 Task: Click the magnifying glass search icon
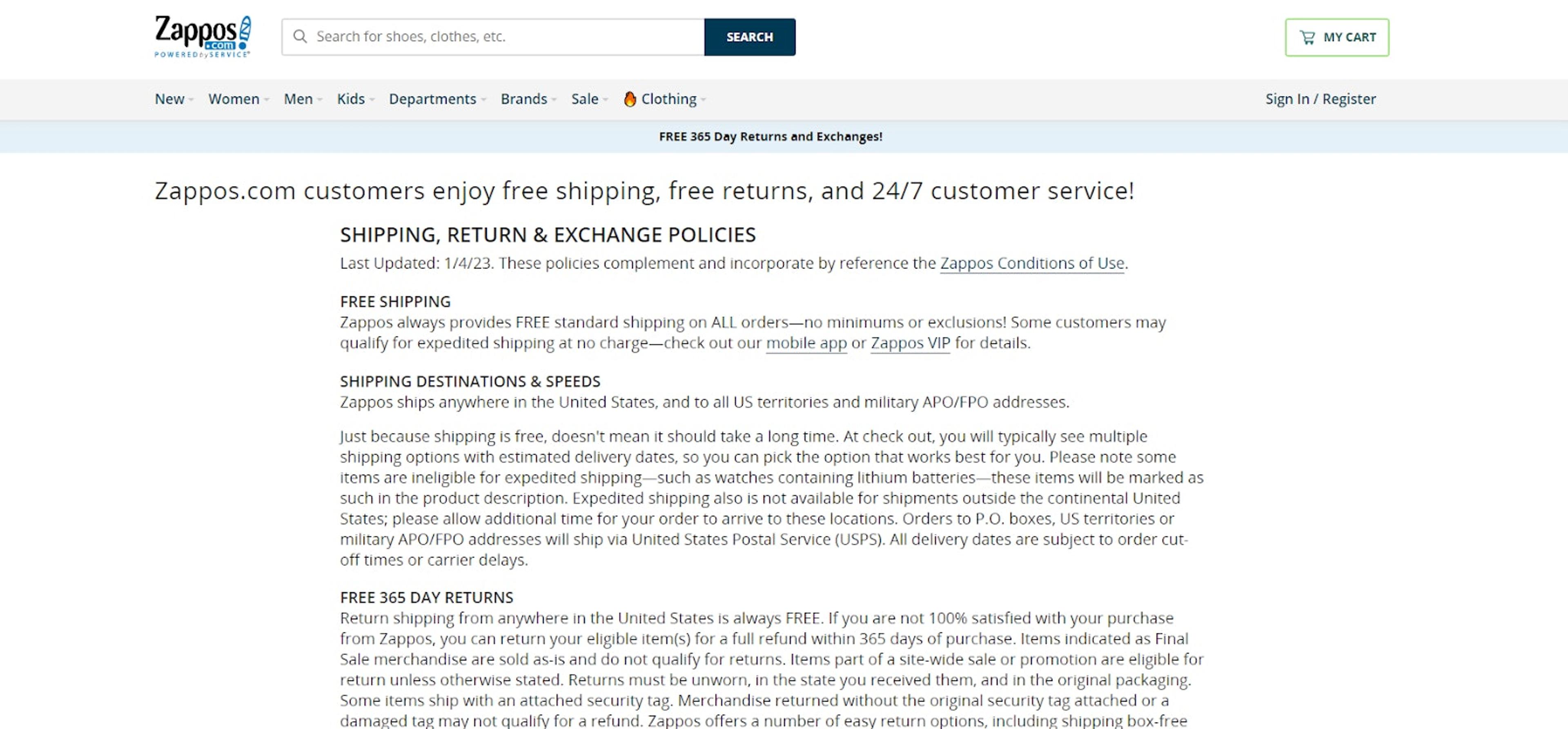[301, 36]
